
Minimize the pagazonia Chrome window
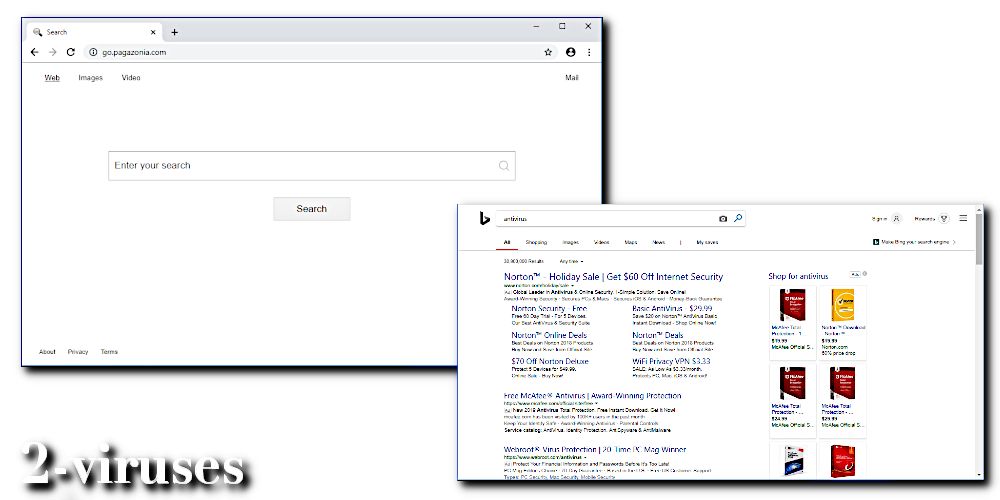point(536,26)
